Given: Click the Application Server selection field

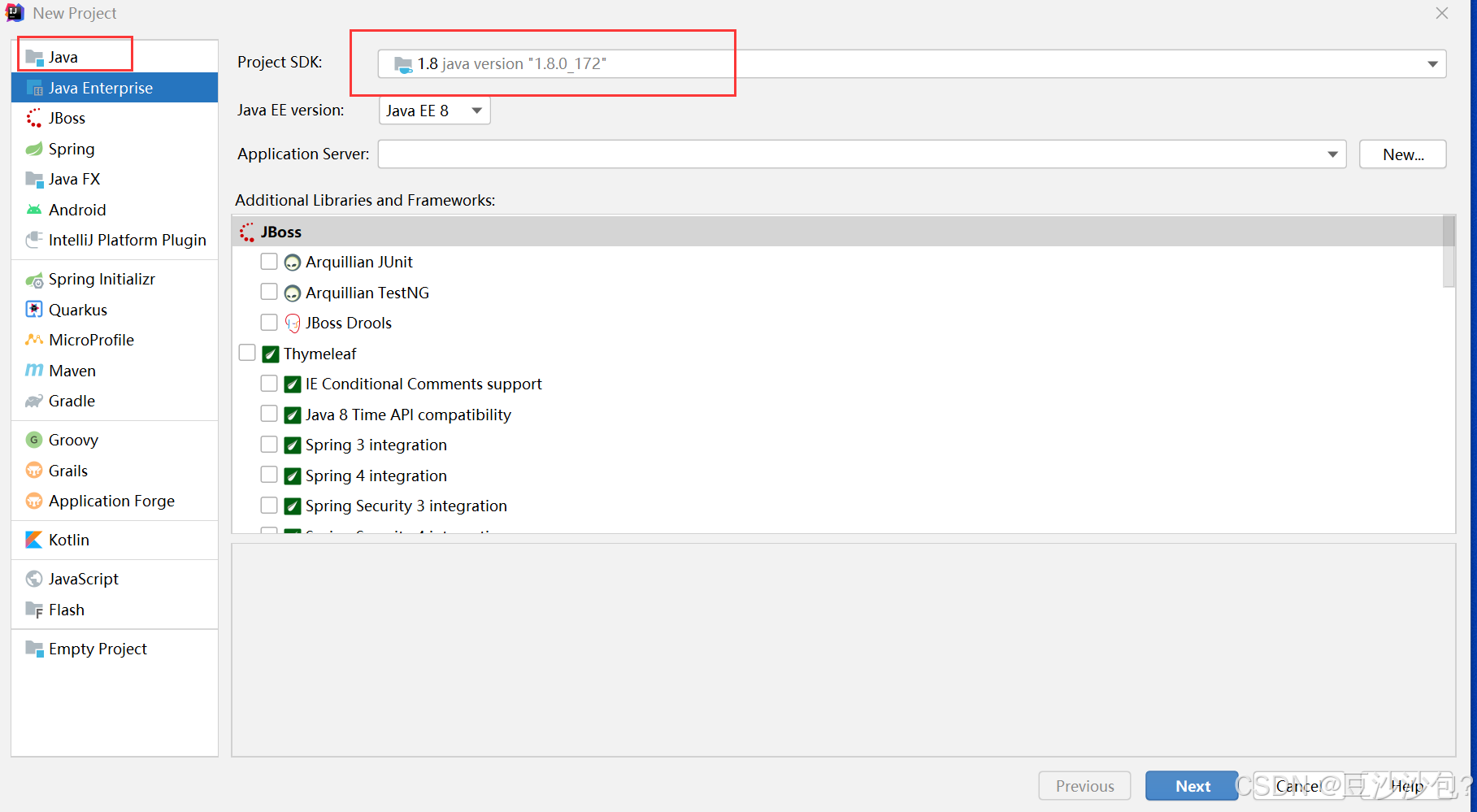Looking at the screenshot, I should point(862,154).
